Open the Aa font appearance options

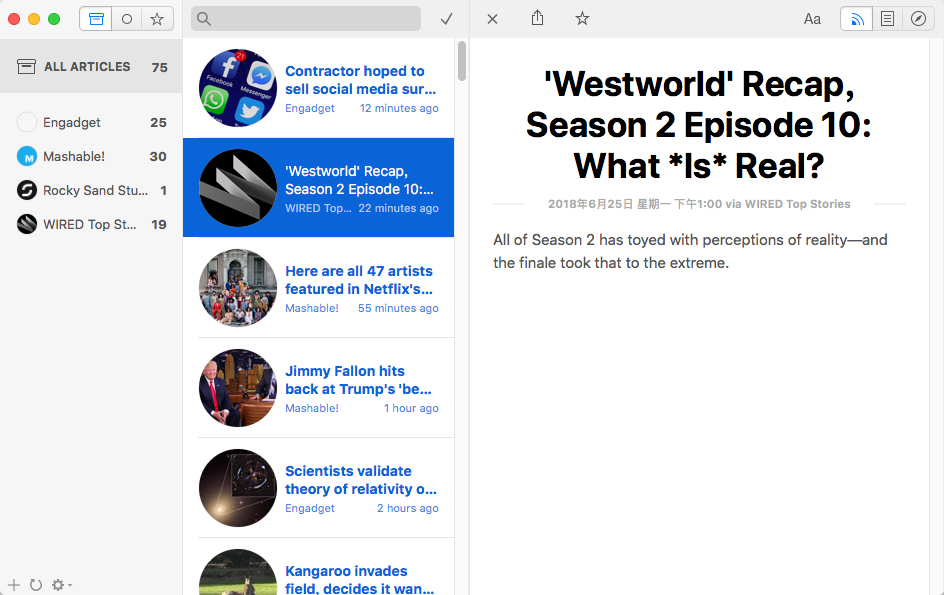point(812,19)
